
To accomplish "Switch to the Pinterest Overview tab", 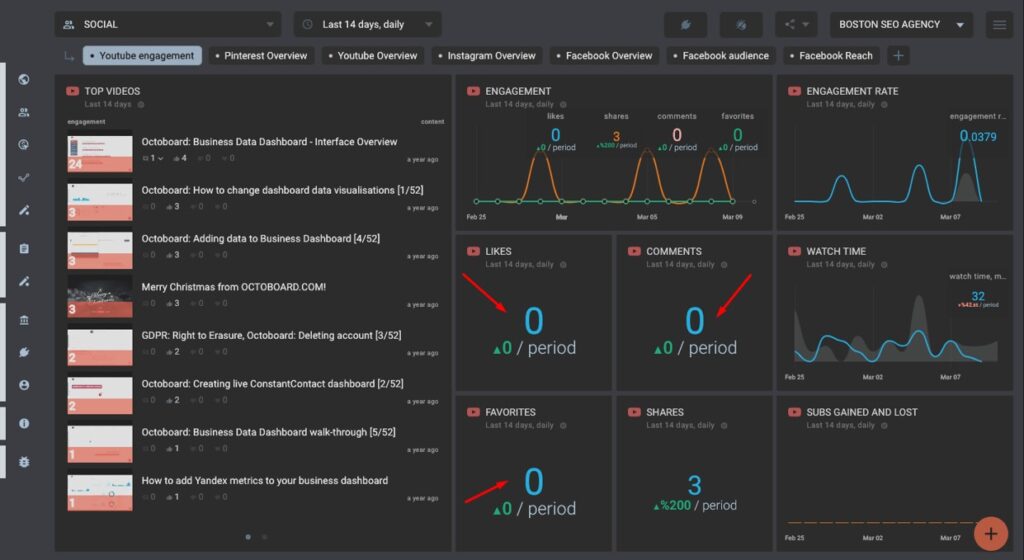I will 265,56.
